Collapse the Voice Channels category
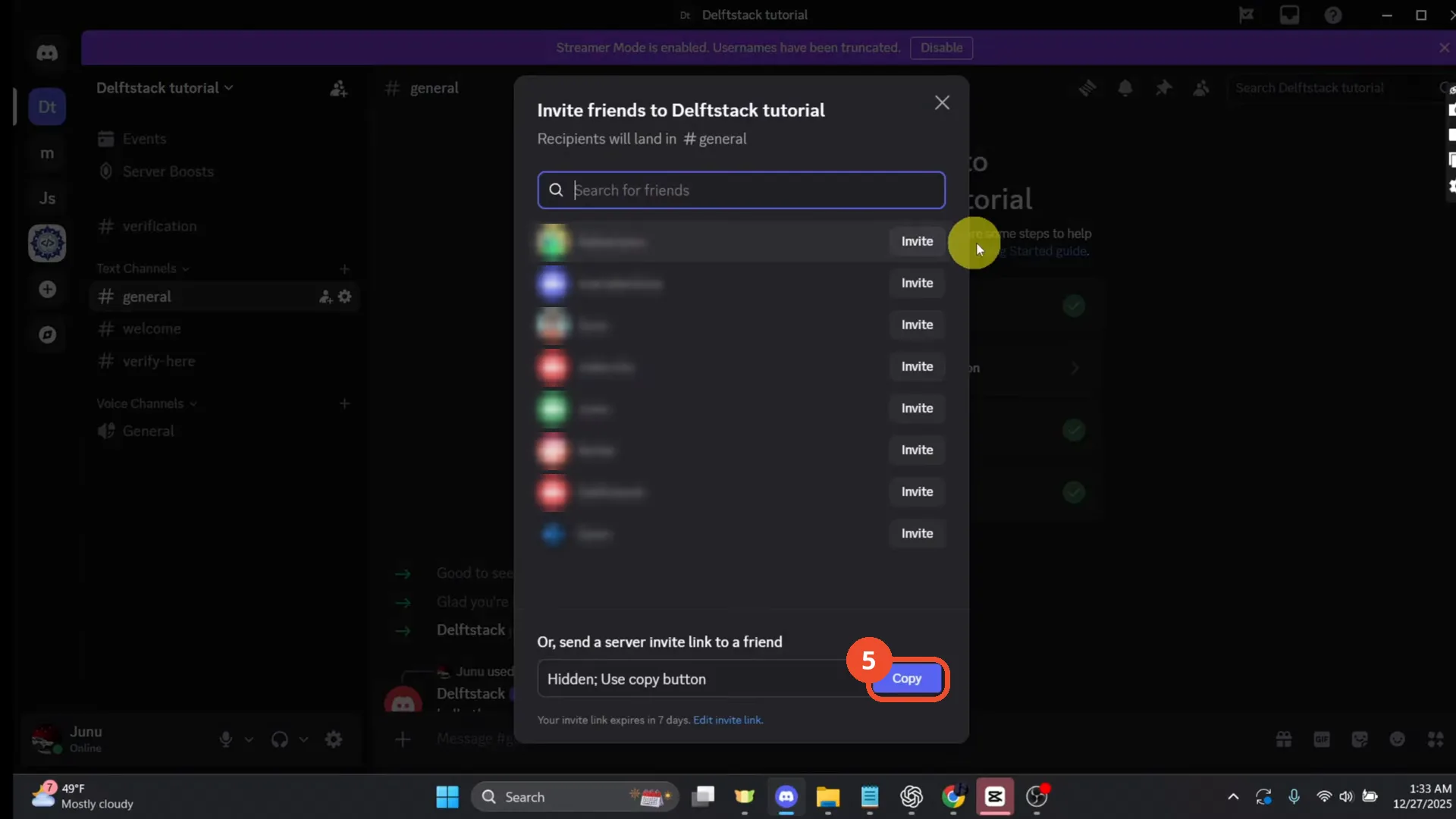This screenshot has height=819, width=1456. 146,403
